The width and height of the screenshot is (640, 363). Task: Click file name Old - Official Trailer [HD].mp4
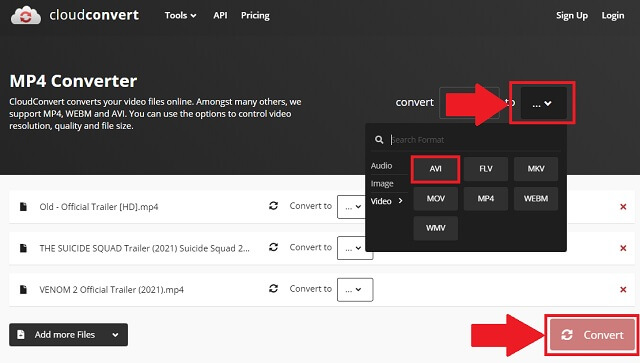pyautogui.click(x=99, y=207)
